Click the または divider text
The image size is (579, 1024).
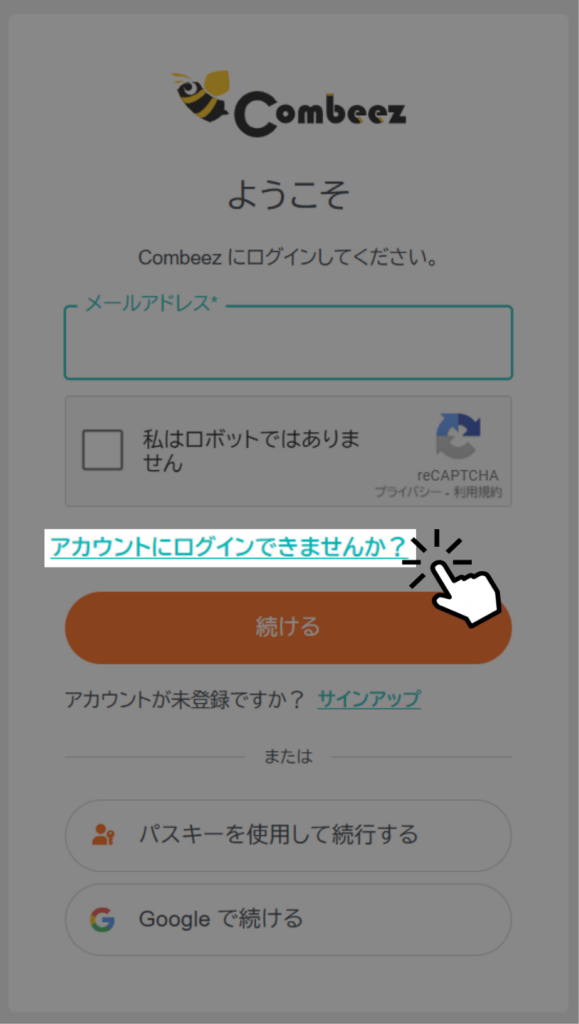click(289, 757)
